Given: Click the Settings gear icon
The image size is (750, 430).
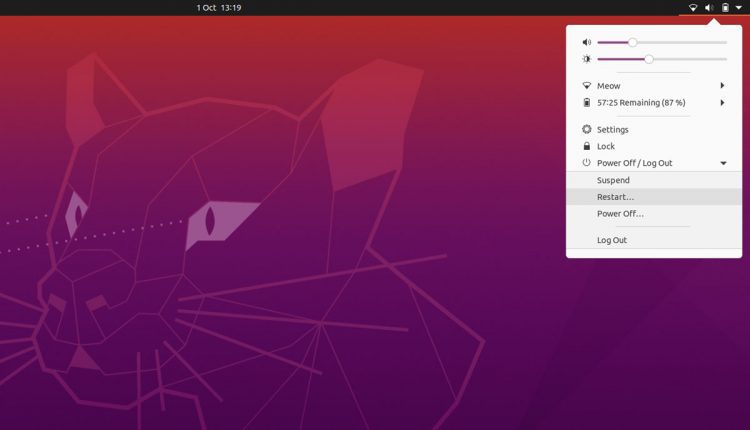Looking at the screenshot, I should (586, 129).
